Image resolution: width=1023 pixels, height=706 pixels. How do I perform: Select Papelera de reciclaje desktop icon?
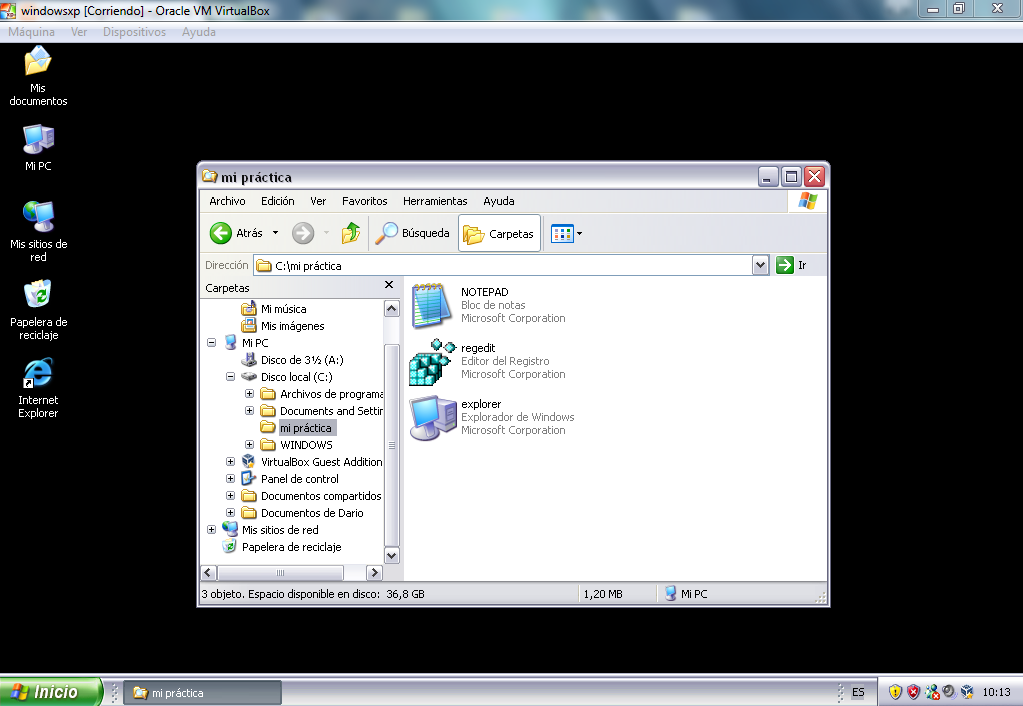coord(38,309)
